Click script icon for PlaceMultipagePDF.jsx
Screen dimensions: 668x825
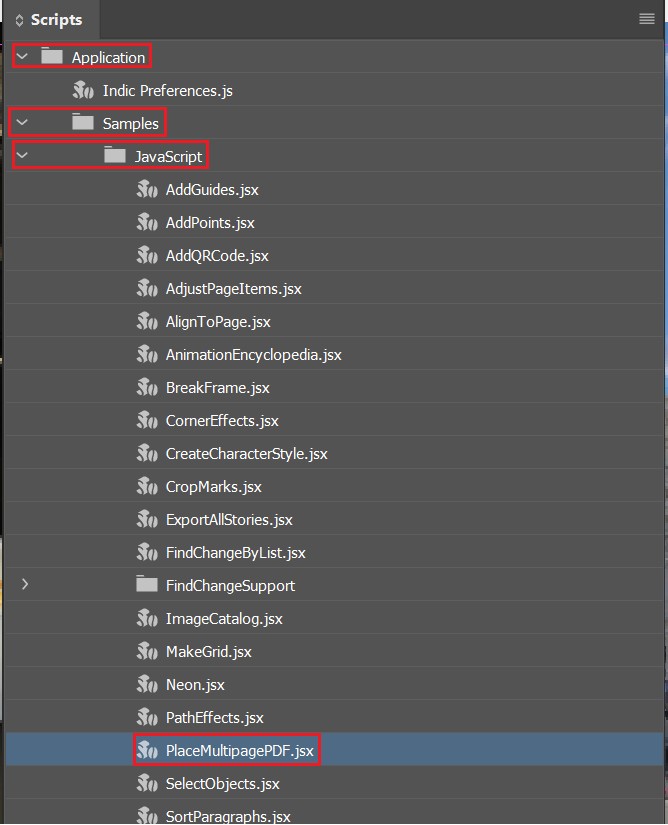[x=147, y=750]
